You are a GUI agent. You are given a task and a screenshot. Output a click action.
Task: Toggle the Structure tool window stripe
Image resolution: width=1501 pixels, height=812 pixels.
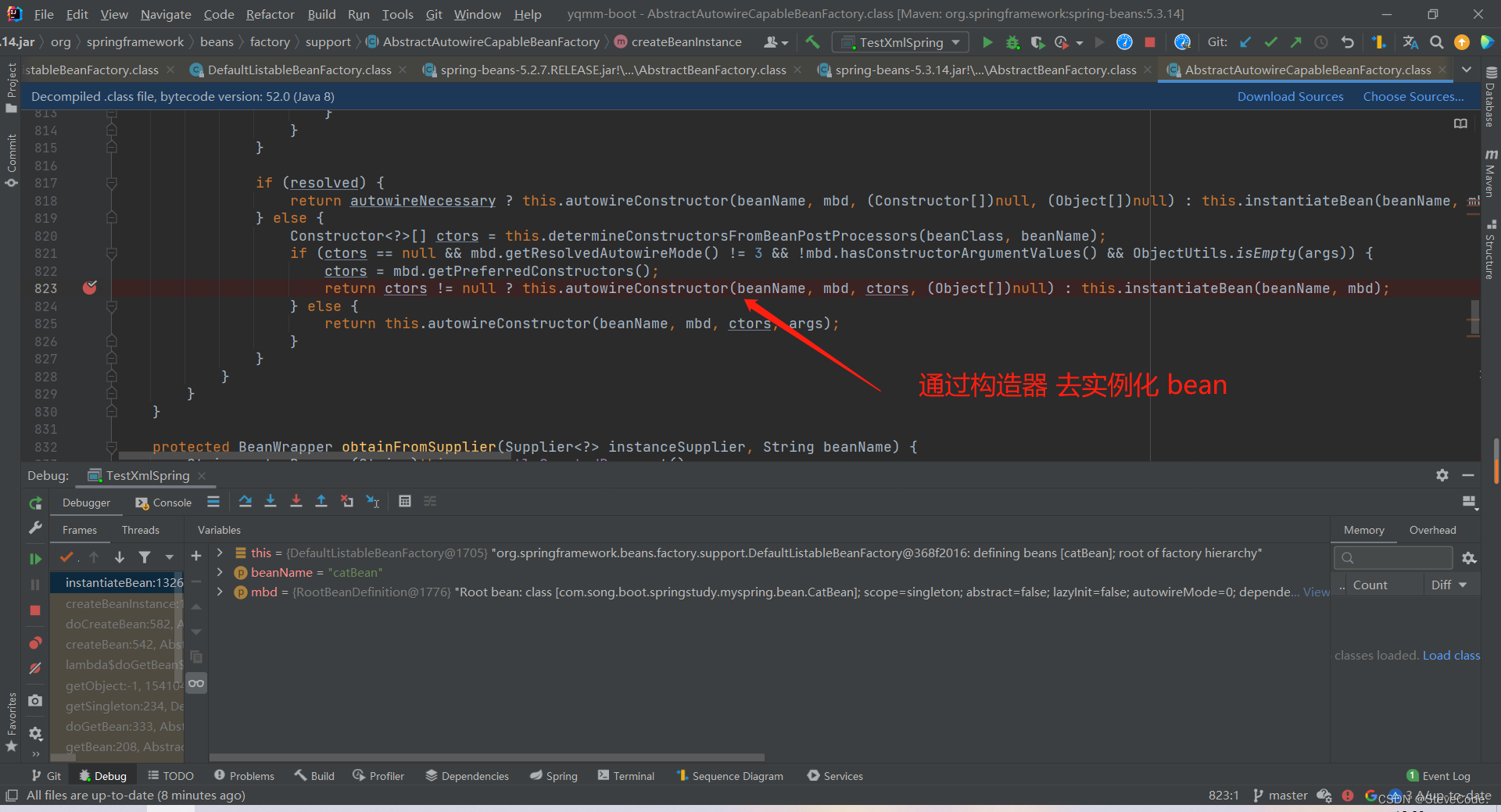click(x=1491, y=250)
